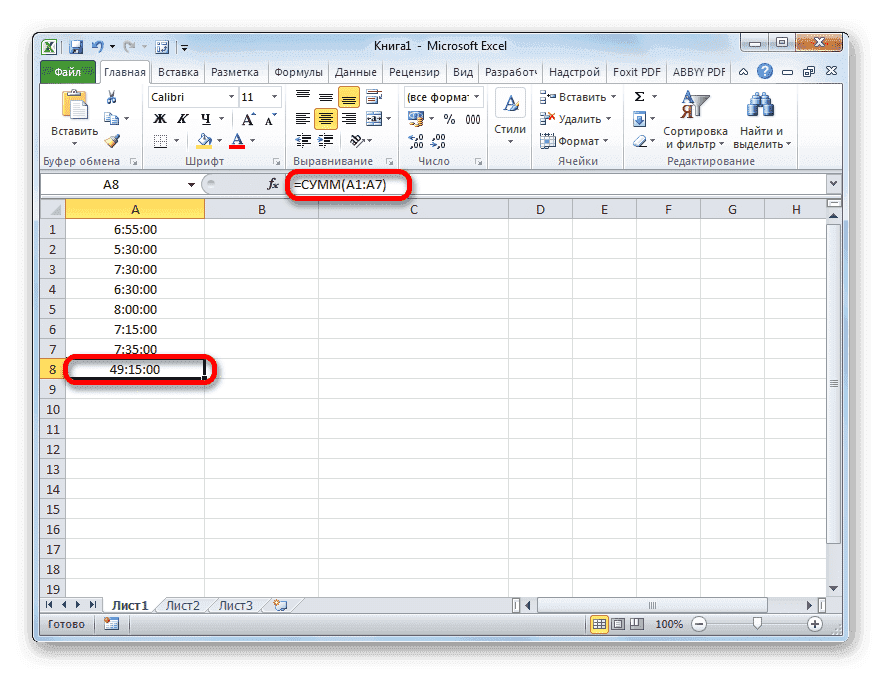Open the Файл menu
The width and height of the screenshot is (882, 675).
[x=66, y=71]
